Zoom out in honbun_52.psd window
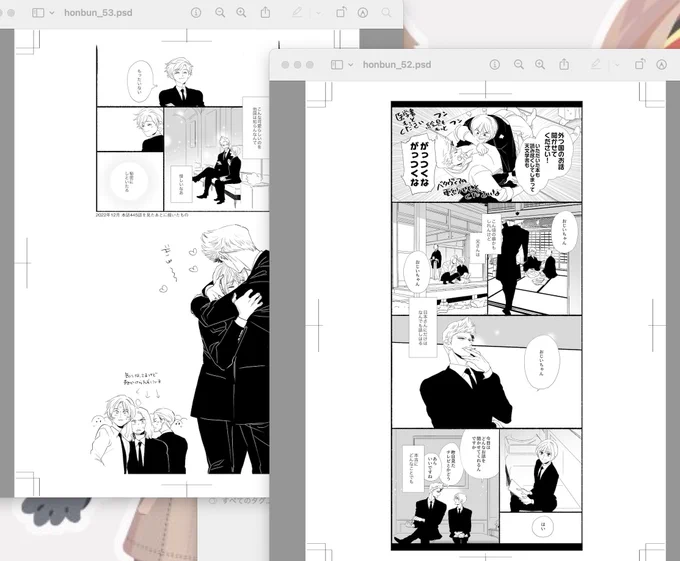This screenshot has width=680, height=561. tap(518, 65)
